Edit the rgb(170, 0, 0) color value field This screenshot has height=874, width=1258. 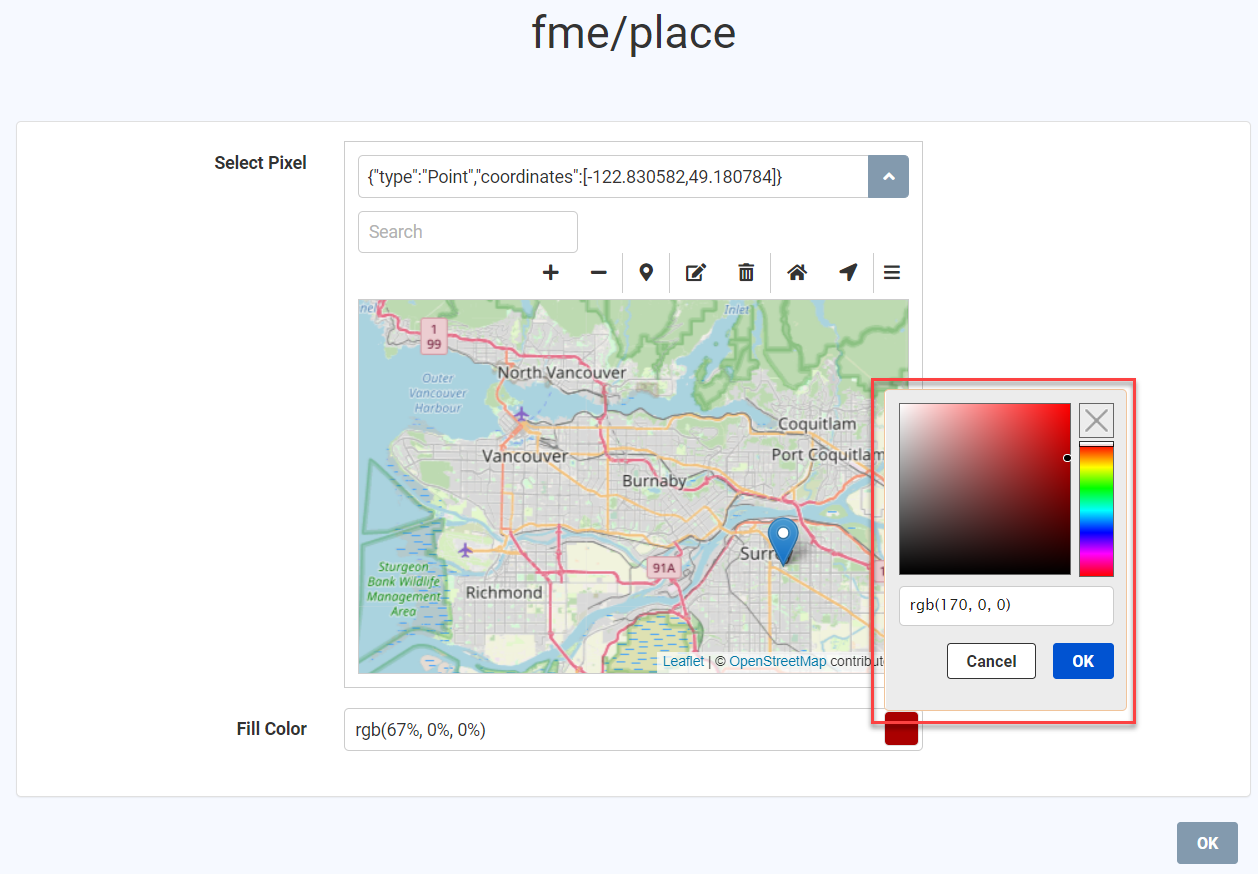coord(1006,605)
